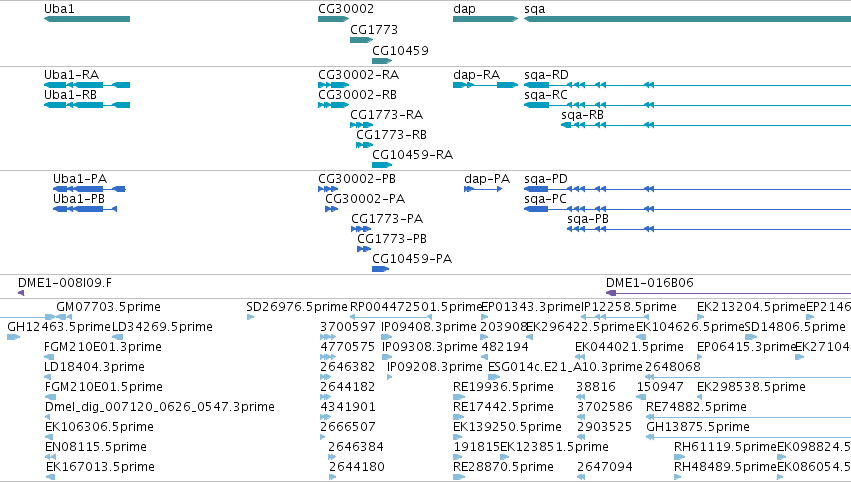
Task: Click the CG10459-PA protein label
Action: [412, 259]
